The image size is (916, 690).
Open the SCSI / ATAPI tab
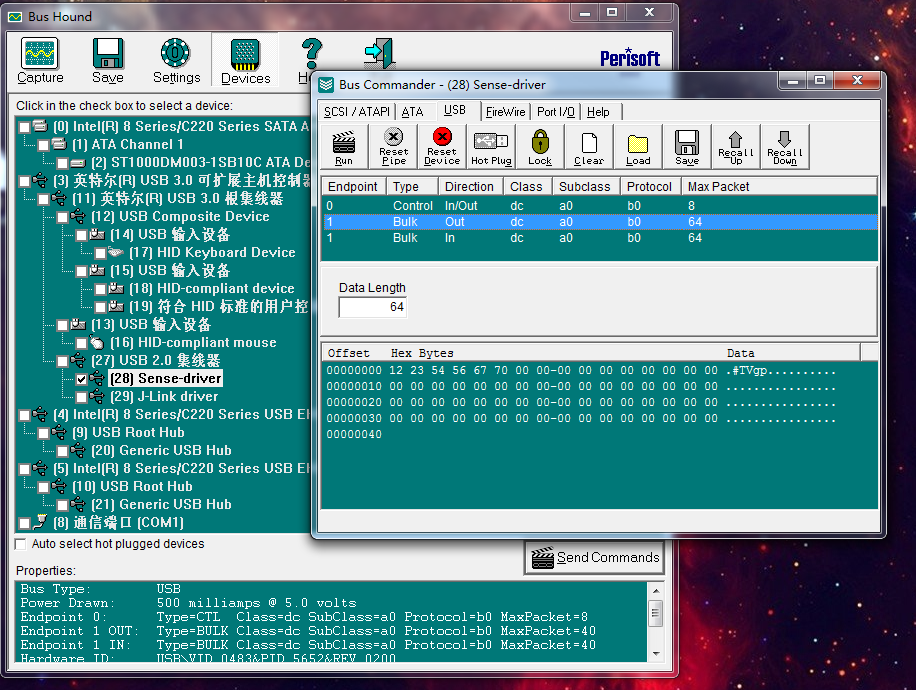coord(357,112)
